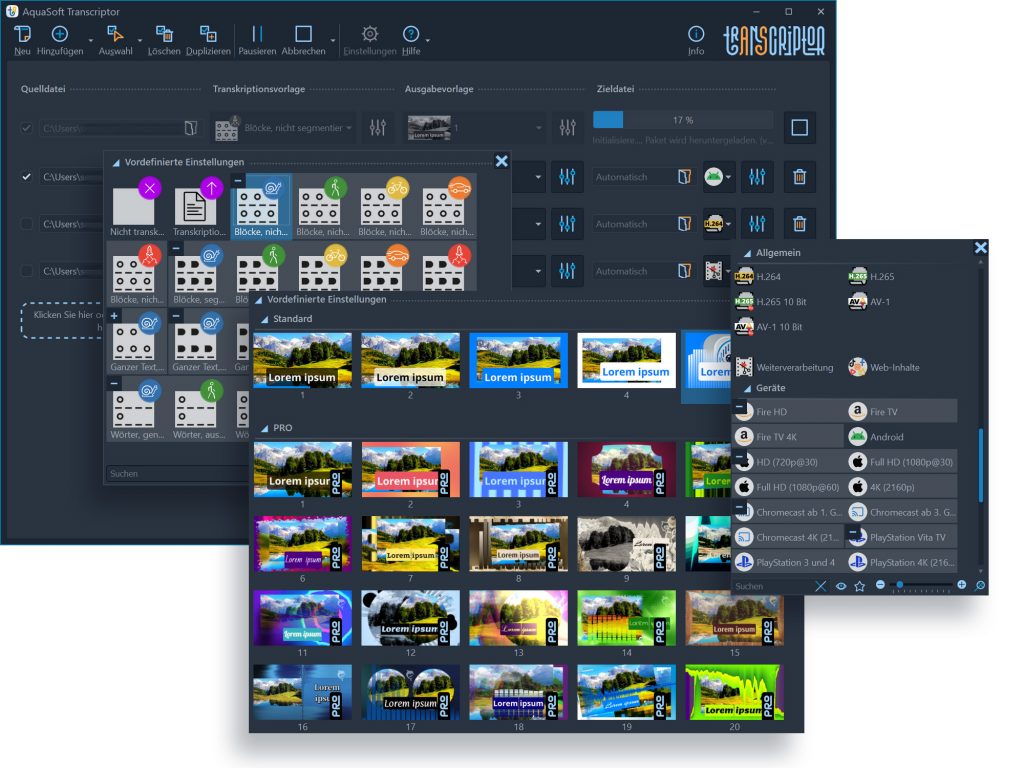
Task: Delete the second row with its trash icon
Action: 799,177
